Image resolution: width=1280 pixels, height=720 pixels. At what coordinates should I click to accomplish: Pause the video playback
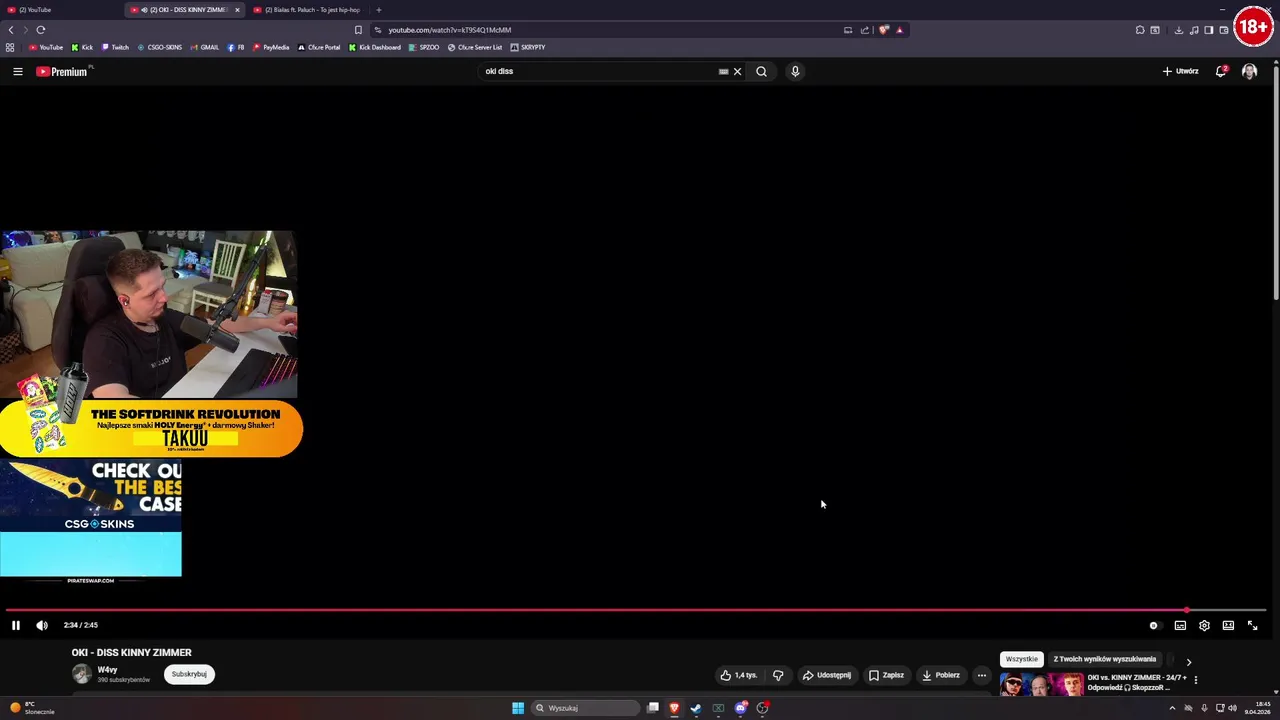pyautogui.click(x=16, y=625)
